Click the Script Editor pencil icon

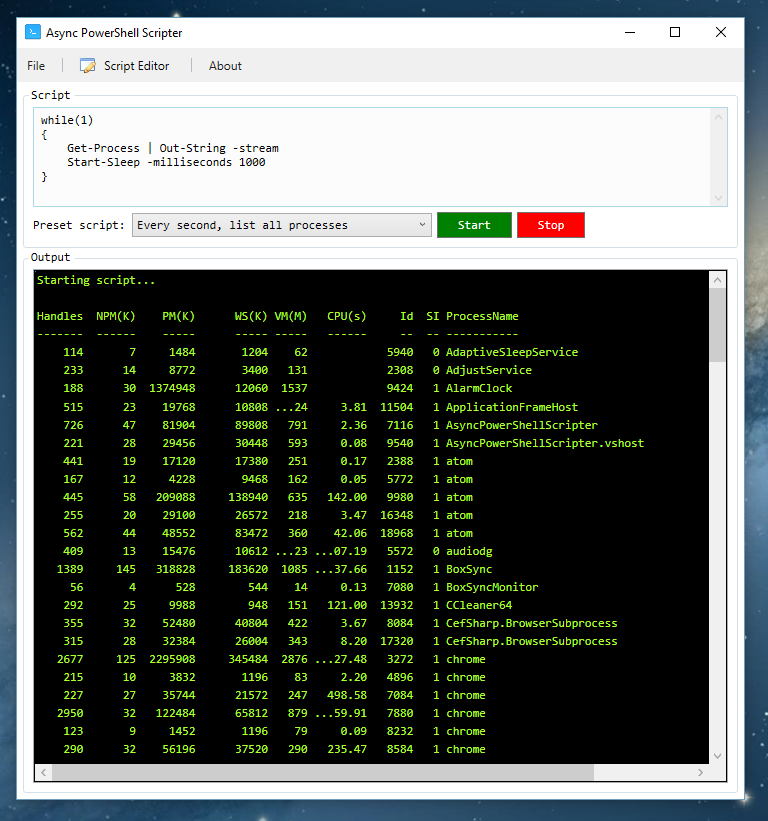pyautogui.click(x=88, y=65)
